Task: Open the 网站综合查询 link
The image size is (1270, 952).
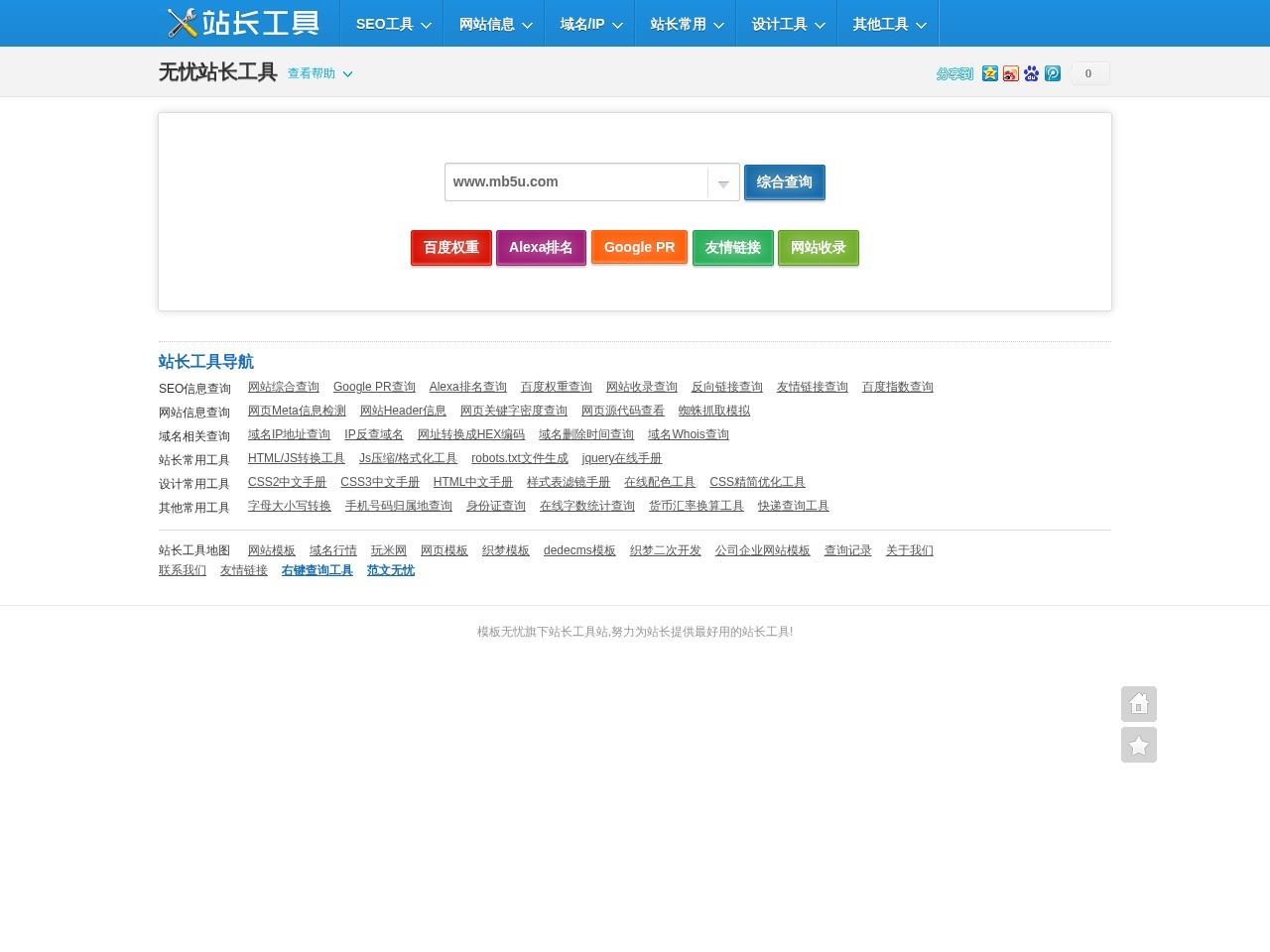Action: click(x=284, y=387)
